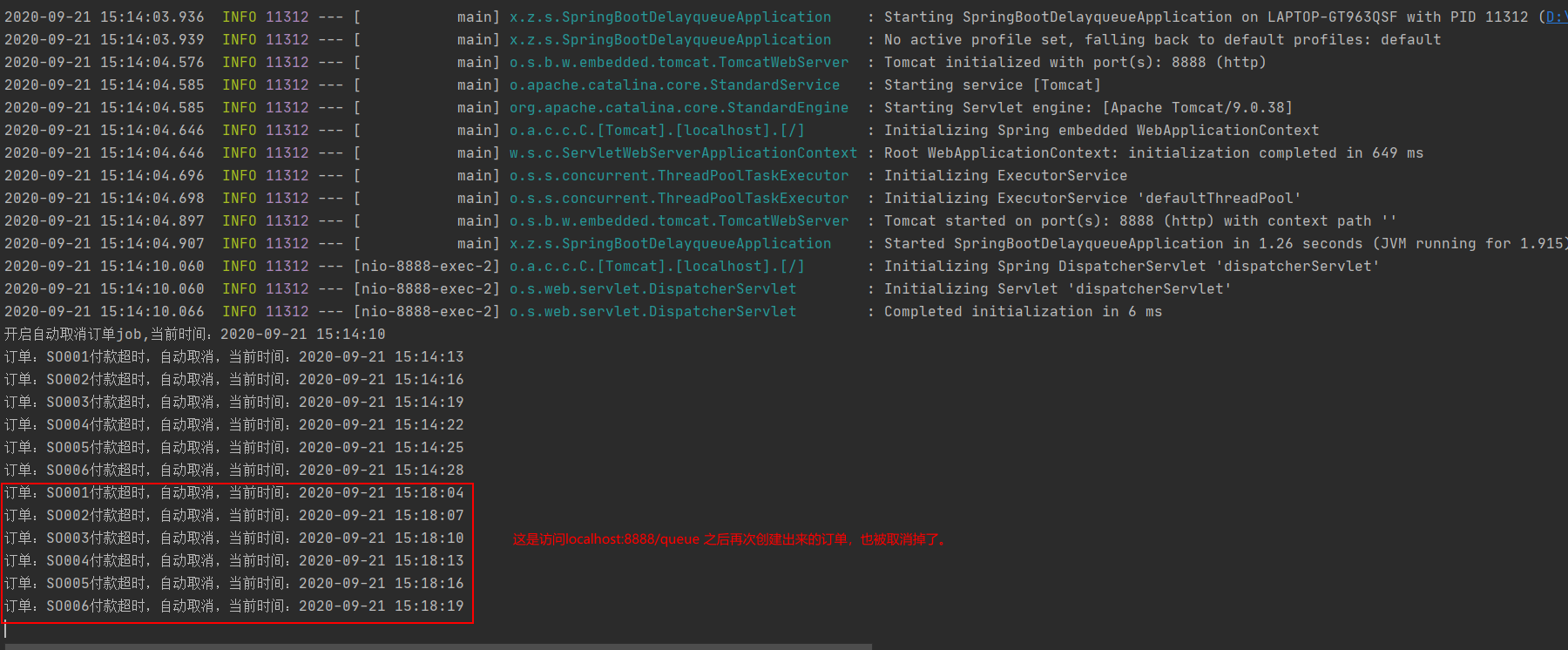Click the line '开启自动取消订单job,当前时间: 2020-09-21 15:14:10'
This screenshot has height=650, width=1568.
click(195, 335)
